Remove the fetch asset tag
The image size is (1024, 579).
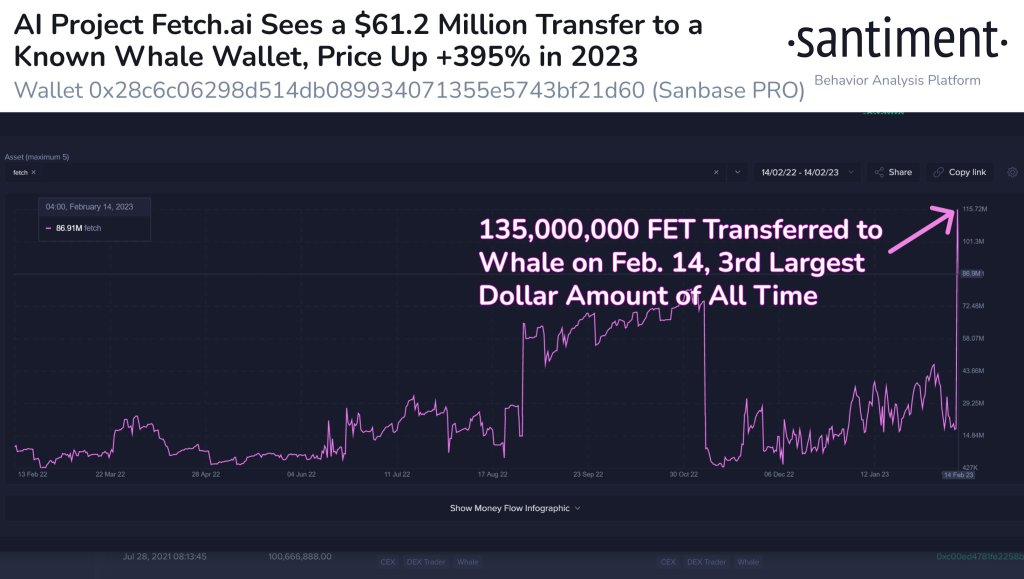pyautogui.click(x=33, y=172)
